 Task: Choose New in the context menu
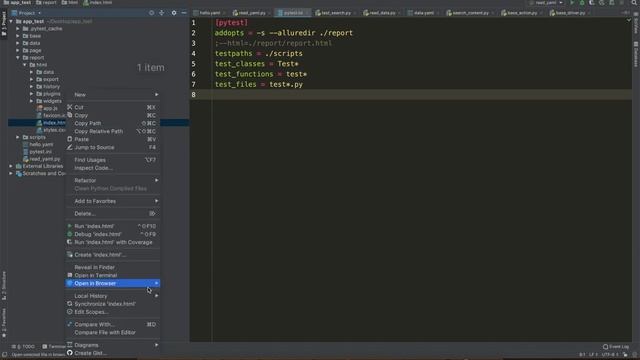[x=113, y=95]
